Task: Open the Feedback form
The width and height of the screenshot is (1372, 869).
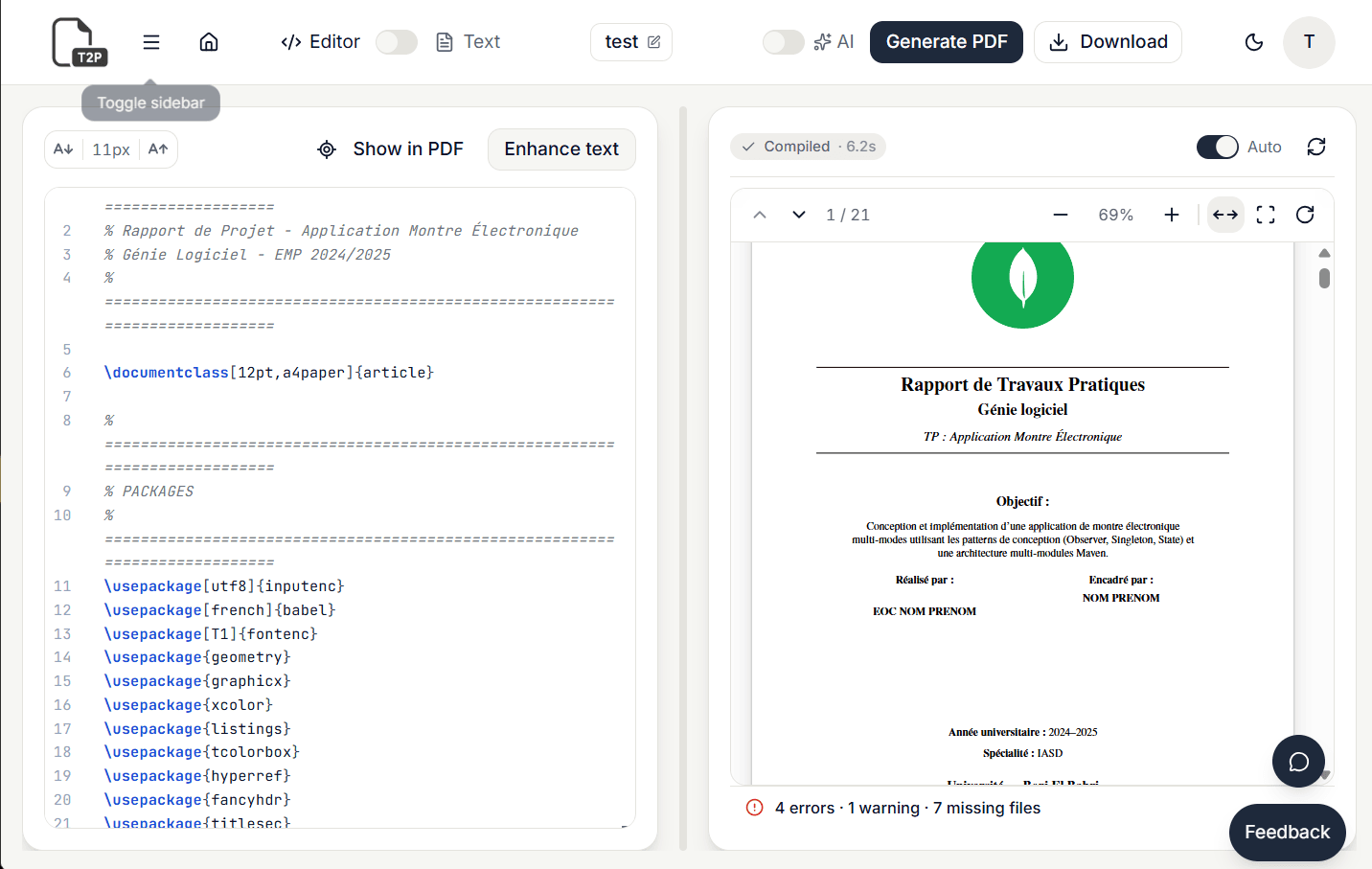Action: coord(1287,833)
